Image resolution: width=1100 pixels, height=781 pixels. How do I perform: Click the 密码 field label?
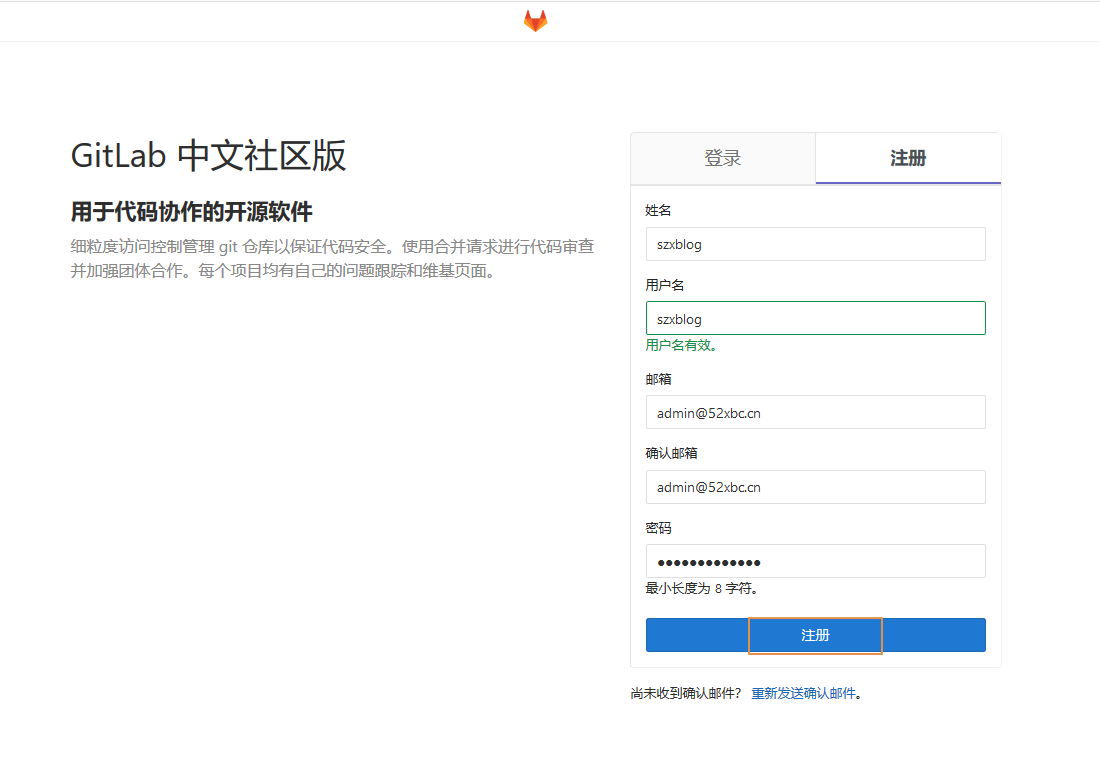658,528
